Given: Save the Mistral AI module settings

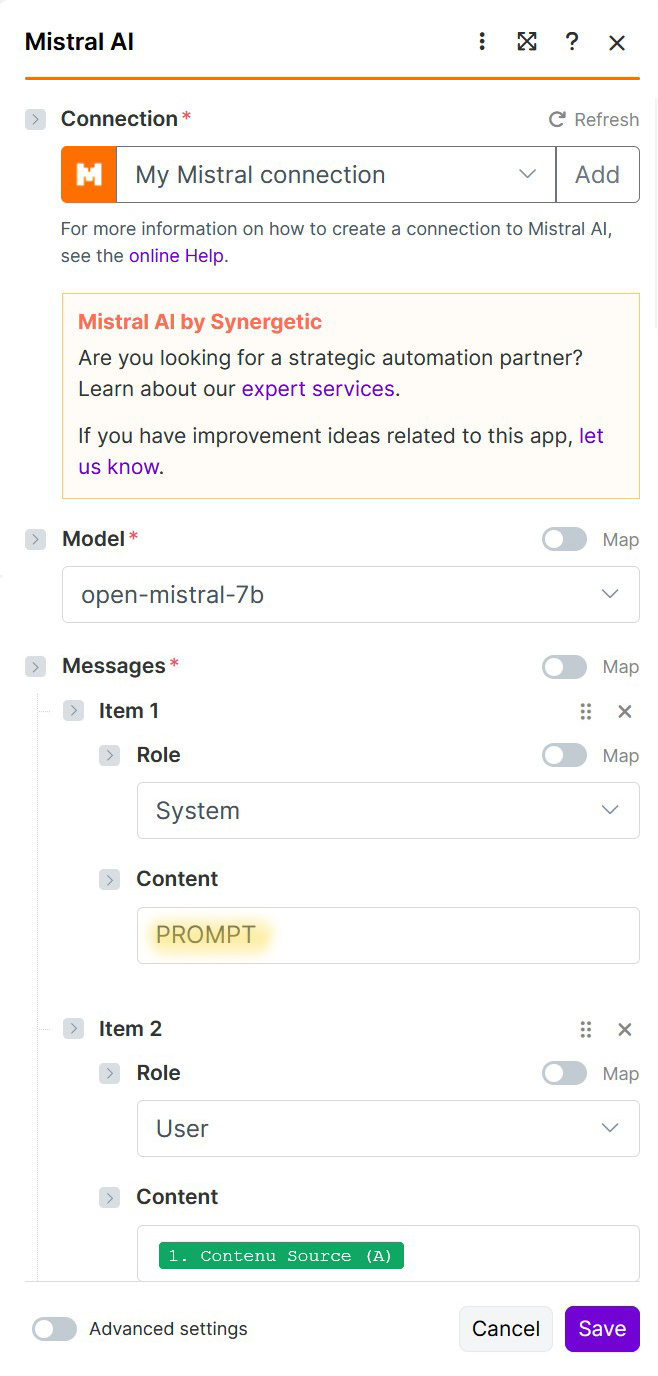Looking at the screenshot, I should (x=601, y=1329).
